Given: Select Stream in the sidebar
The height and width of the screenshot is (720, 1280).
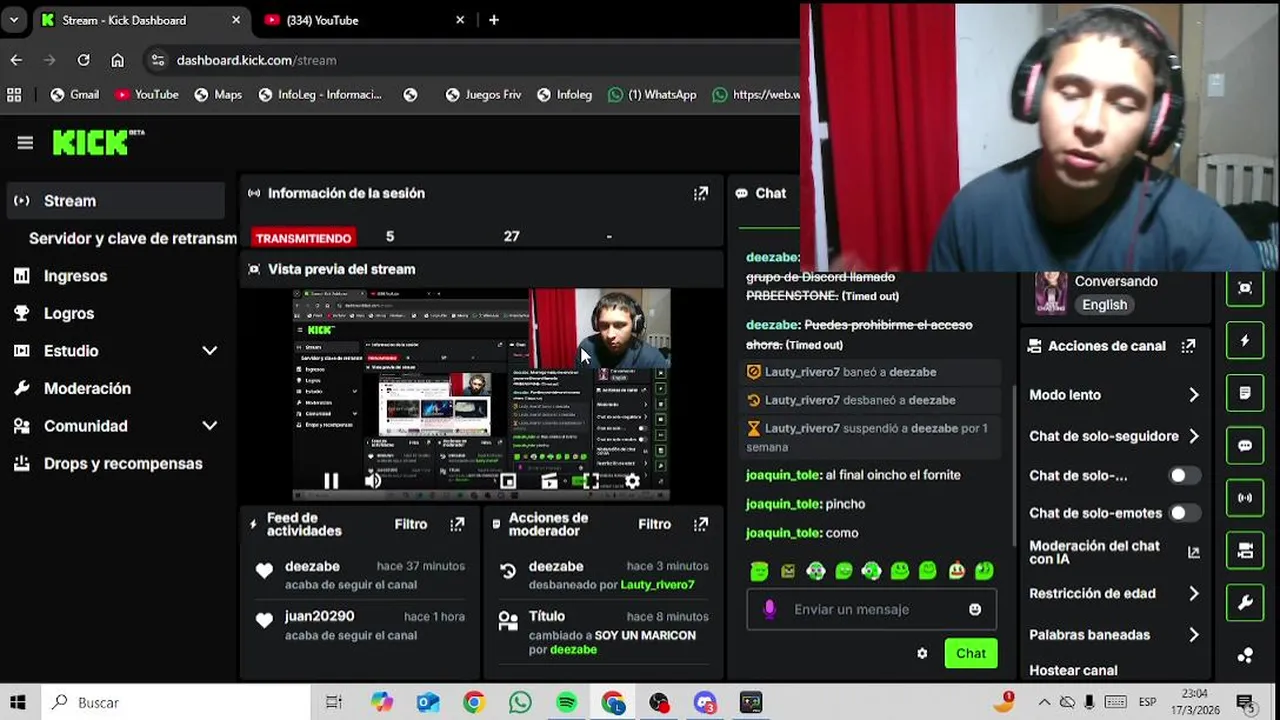Looking at the screenshot, I should pos(115,201).
